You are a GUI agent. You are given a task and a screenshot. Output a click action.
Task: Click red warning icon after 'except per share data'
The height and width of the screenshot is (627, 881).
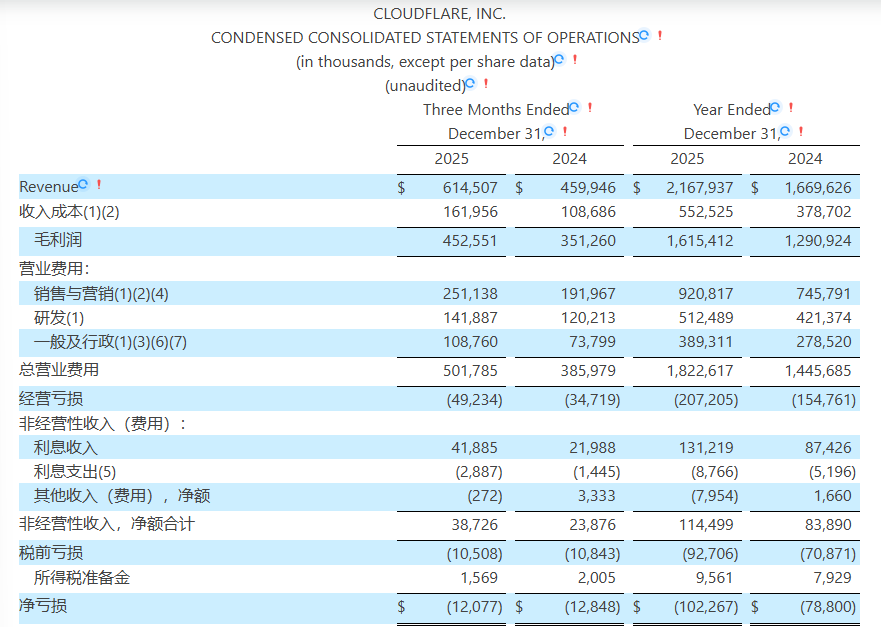574,60
